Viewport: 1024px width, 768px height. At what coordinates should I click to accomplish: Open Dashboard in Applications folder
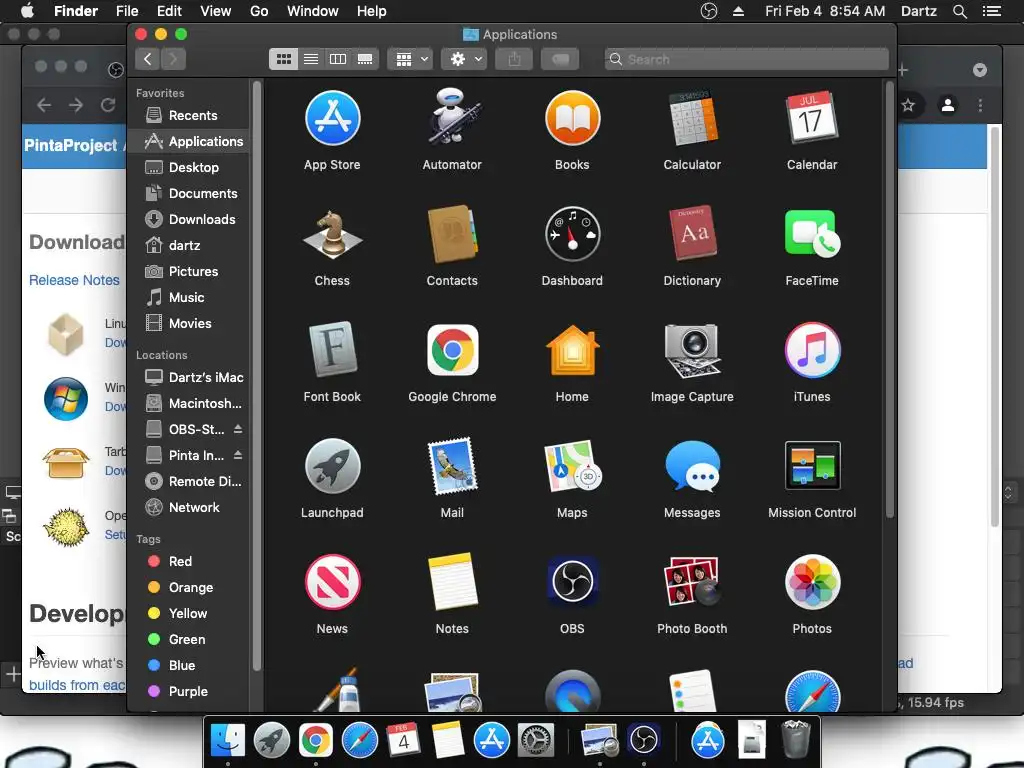[x=572, y=234]
